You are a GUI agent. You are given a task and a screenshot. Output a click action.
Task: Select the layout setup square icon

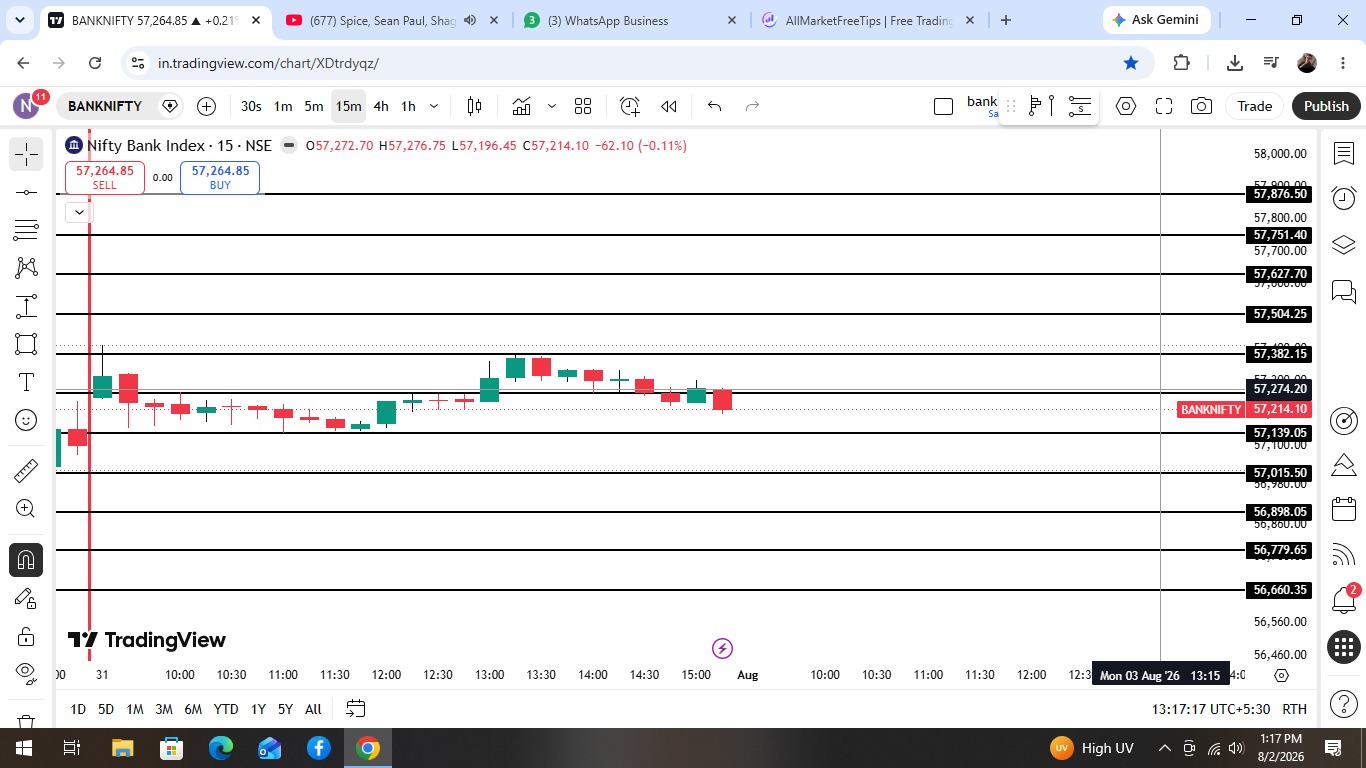tap(943, 106)
